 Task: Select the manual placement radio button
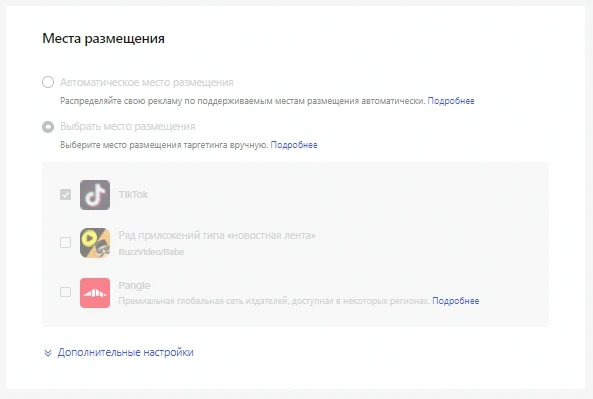[x=48, y=127]
